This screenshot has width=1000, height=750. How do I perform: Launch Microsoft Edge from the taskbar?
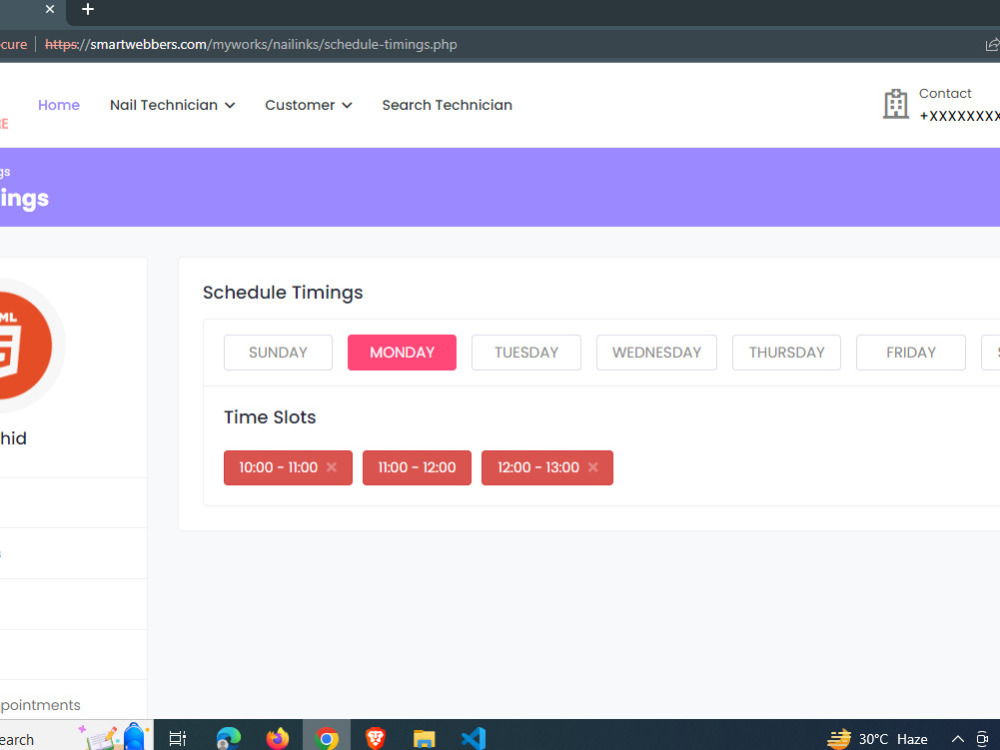(x=228, y=739)
